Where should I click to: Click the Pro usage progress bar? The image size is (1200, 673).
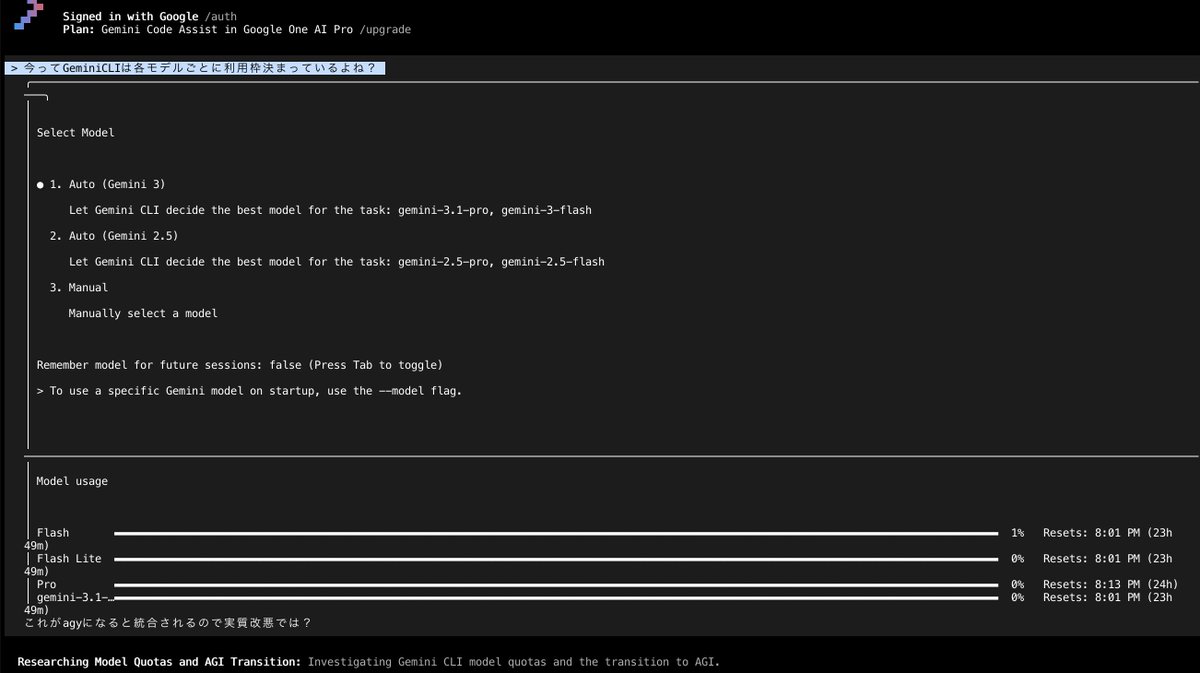[x=556, y=585]
